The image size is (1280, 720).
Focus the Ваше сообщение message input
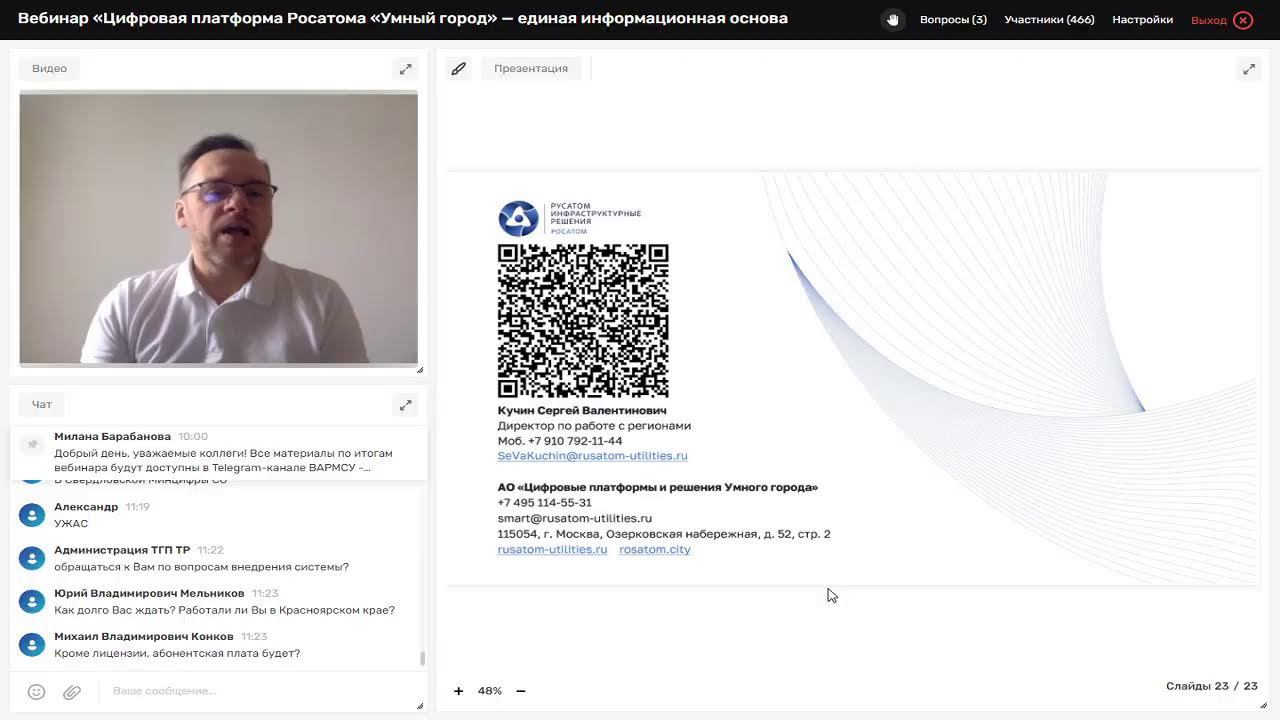[x=260, y=691]
